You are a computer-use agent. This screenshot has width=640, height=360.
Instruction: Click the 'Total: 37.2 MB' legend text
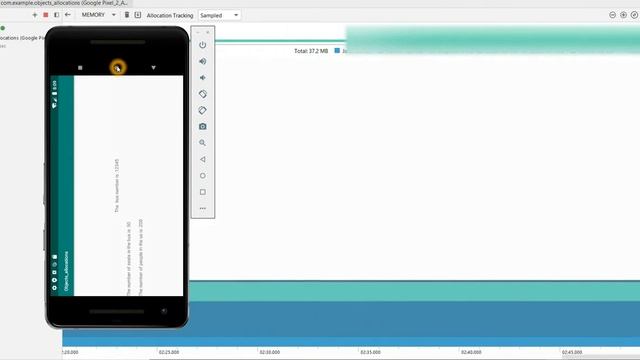coord(311,51)
